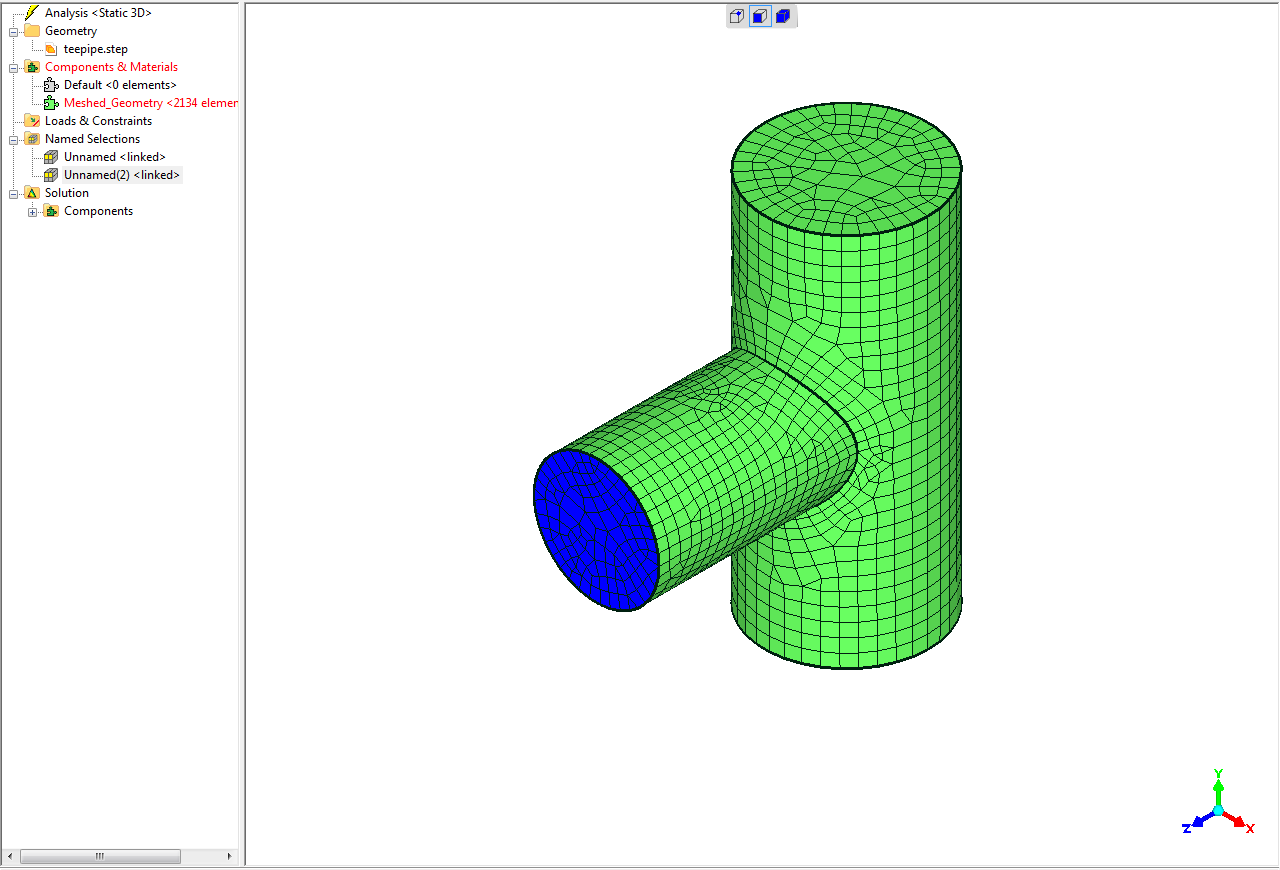Click the cube icon beside Unnamed <linked>
Viewport: 1280px width, 870px height.
[51, 157]
